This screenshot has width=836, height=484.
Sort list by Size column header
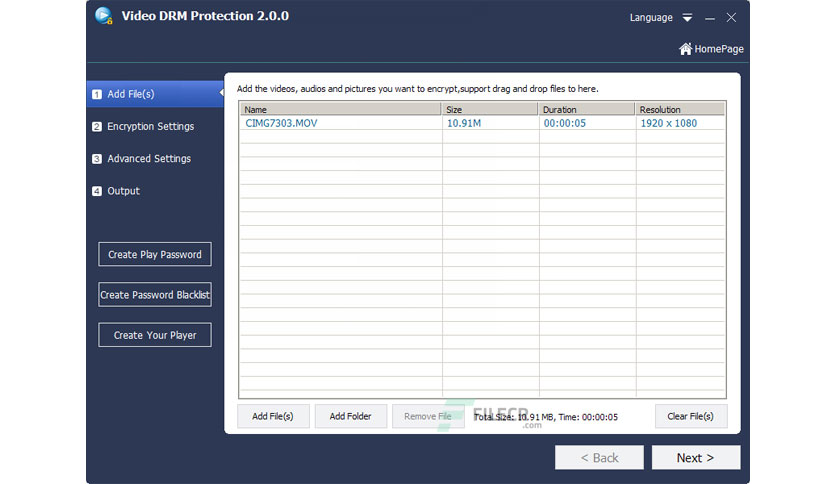489,109
